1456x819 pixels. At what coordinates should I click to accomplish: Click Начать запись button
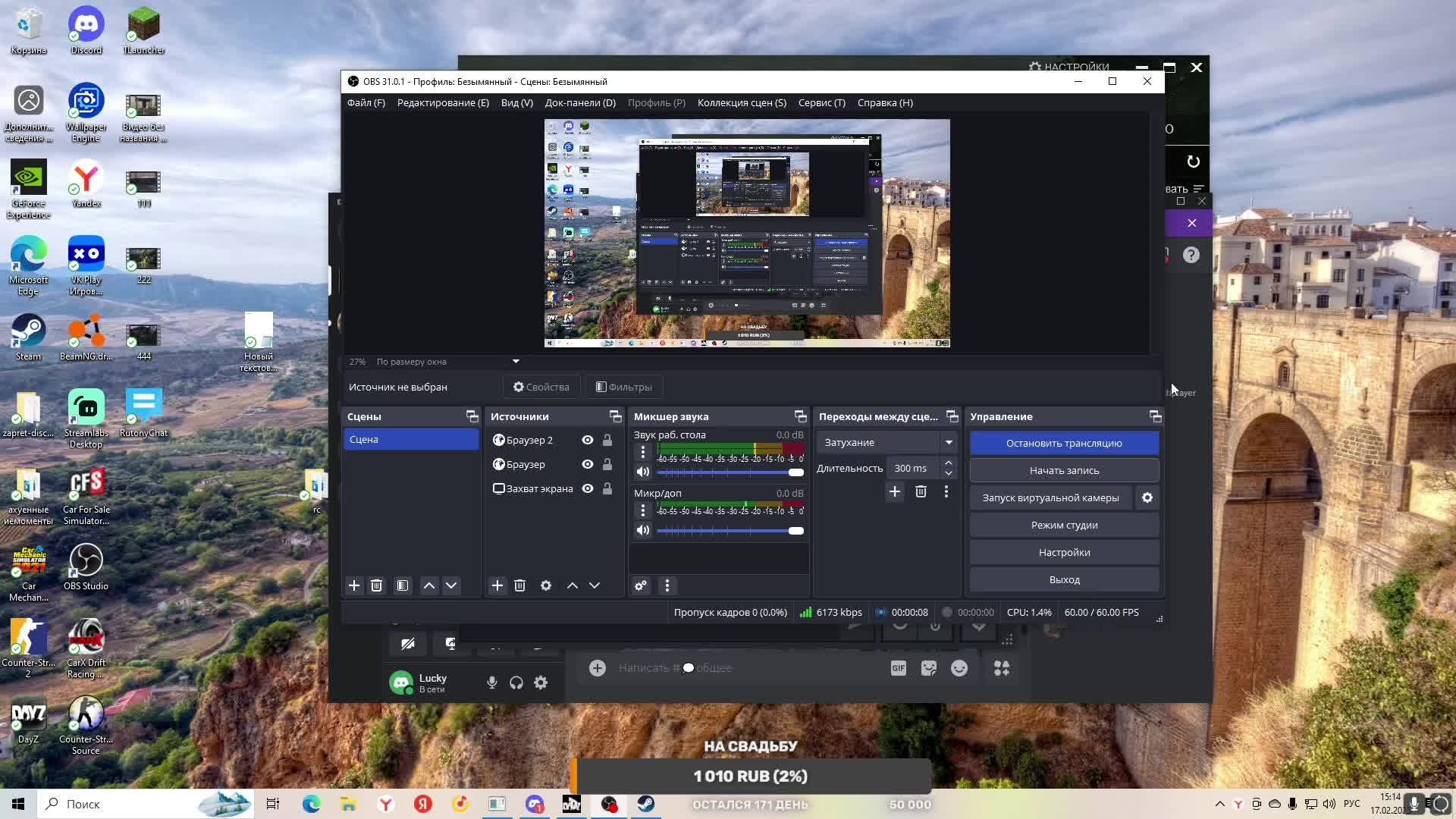click(1064, 470)
